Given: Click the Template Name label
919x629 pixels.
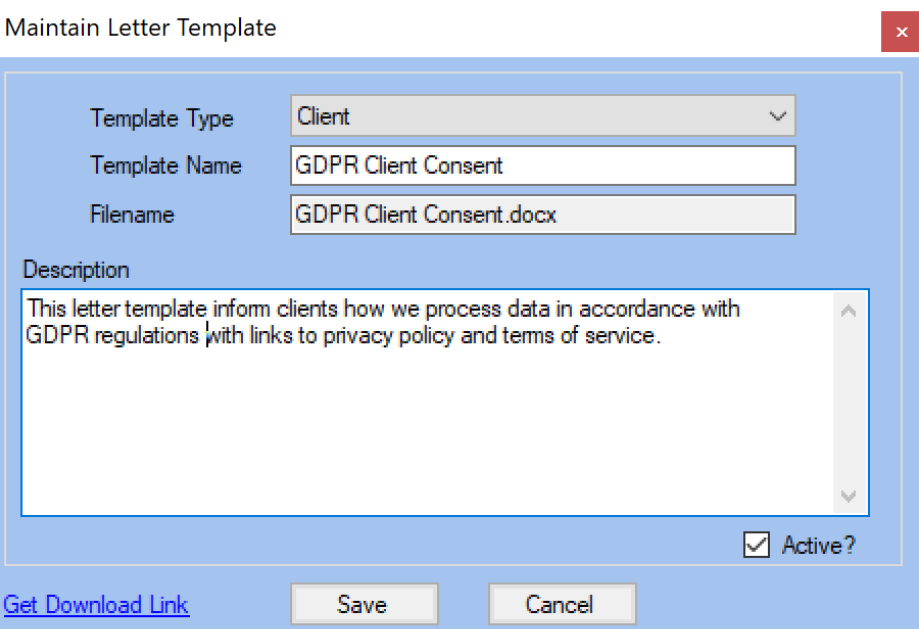Looking at the screenshot, I should [x=166, y=166].
